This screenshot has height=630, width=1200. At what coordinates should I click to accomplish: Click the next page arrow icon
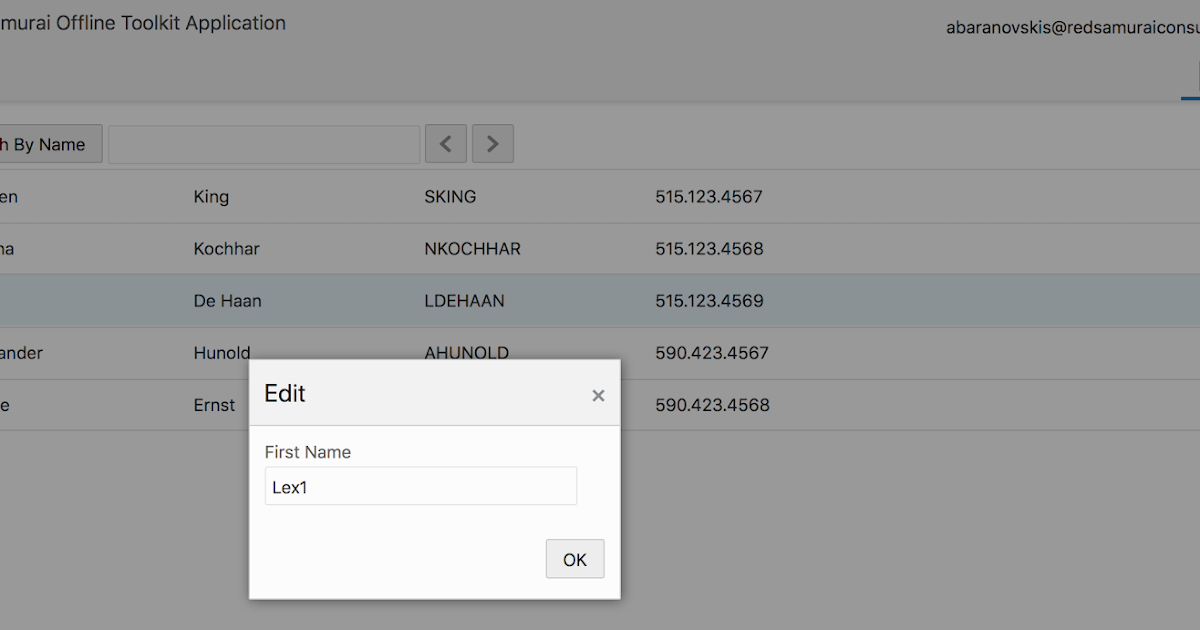492,143
